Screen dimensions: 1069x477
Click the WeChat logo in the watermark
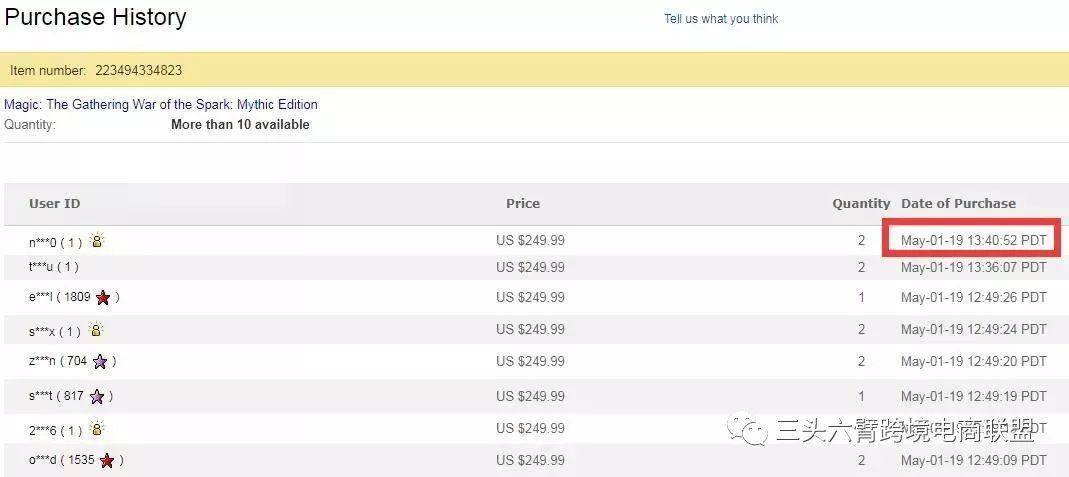pyautogui.click(x=749, y=431)
